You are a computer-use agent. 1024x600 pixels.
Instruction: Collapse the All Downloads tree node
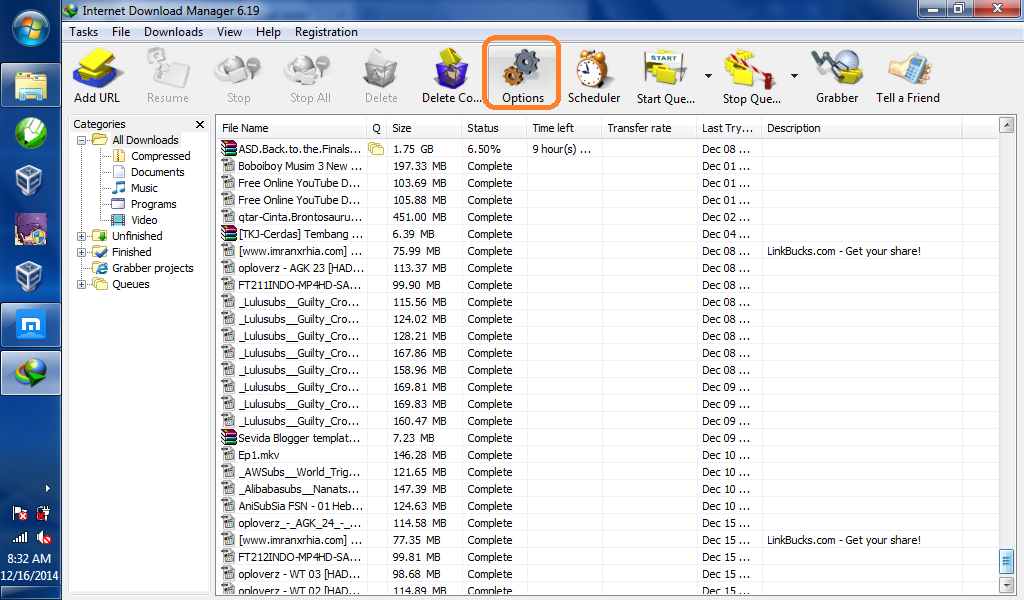[x=82, y=140]
